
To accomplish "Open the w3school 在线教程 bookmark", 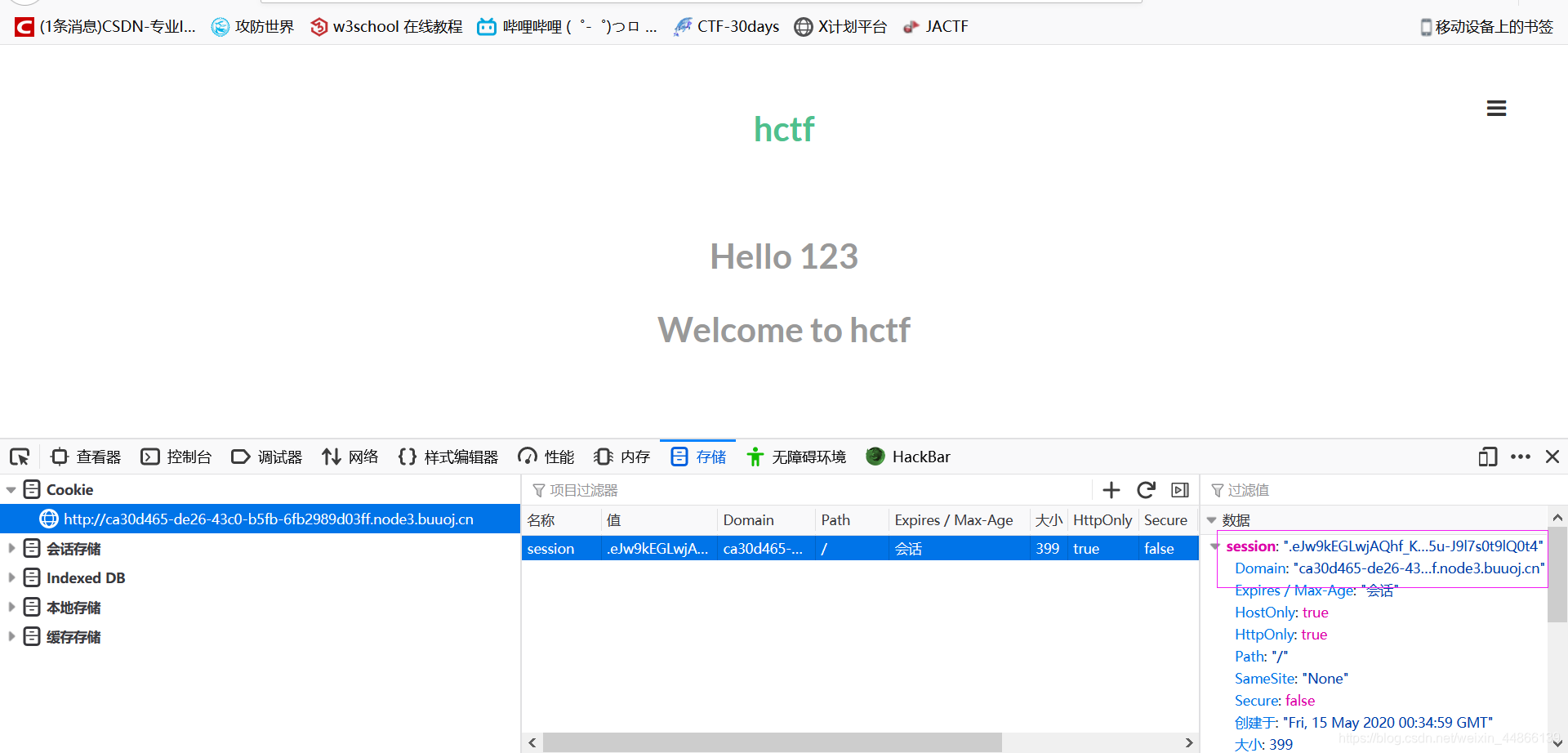I will coord(386,27).
